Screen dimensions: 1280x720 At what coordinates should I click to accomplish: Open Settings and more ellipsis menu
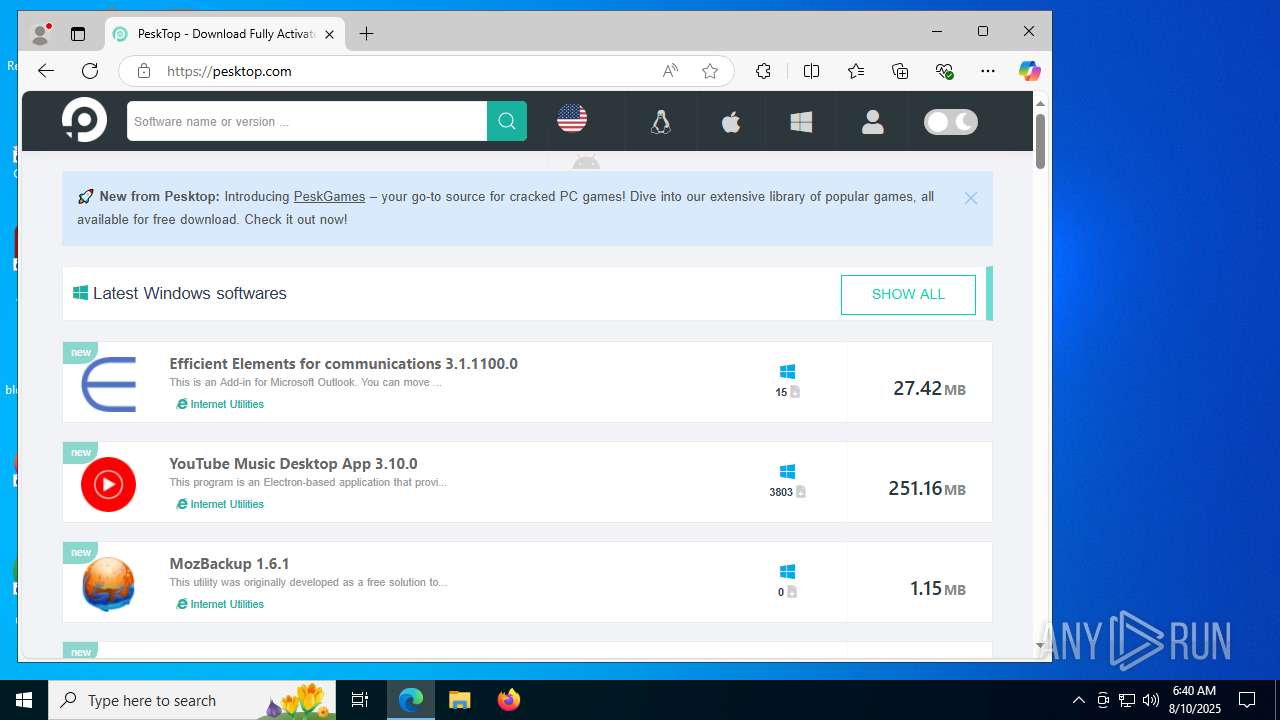point(988,71)
